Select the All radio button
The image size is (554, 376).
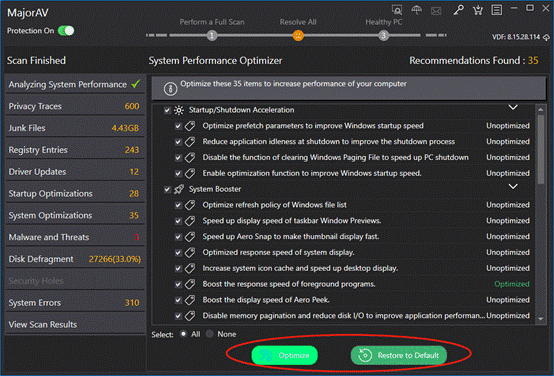(x=183, y=334)
